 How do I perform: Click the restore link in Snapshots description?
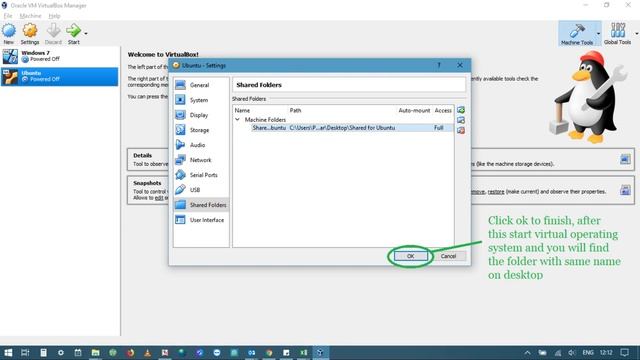tap(496, 191)
